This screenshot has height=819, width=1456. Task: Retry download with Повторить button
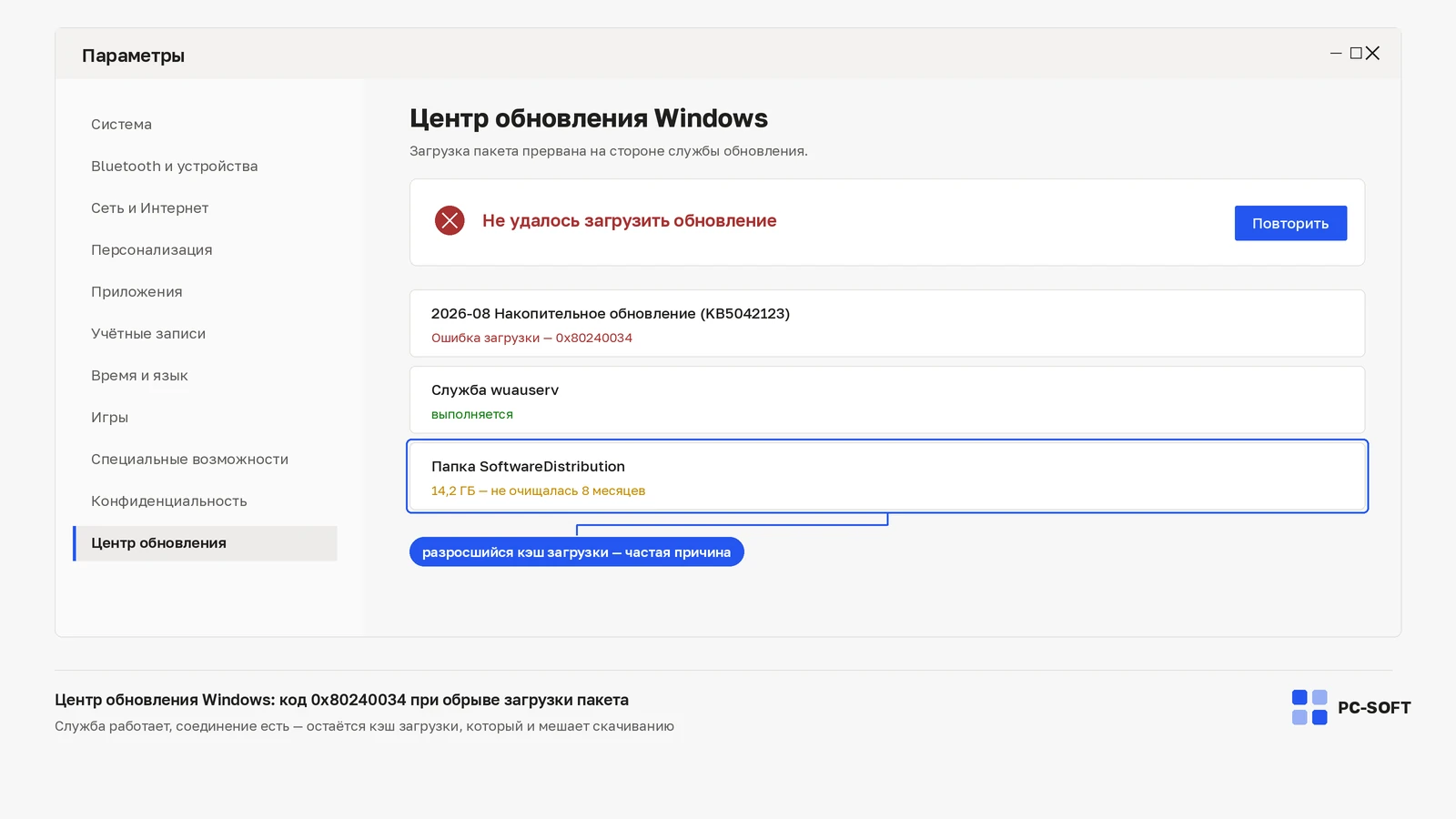click(x=1290, y=223)
